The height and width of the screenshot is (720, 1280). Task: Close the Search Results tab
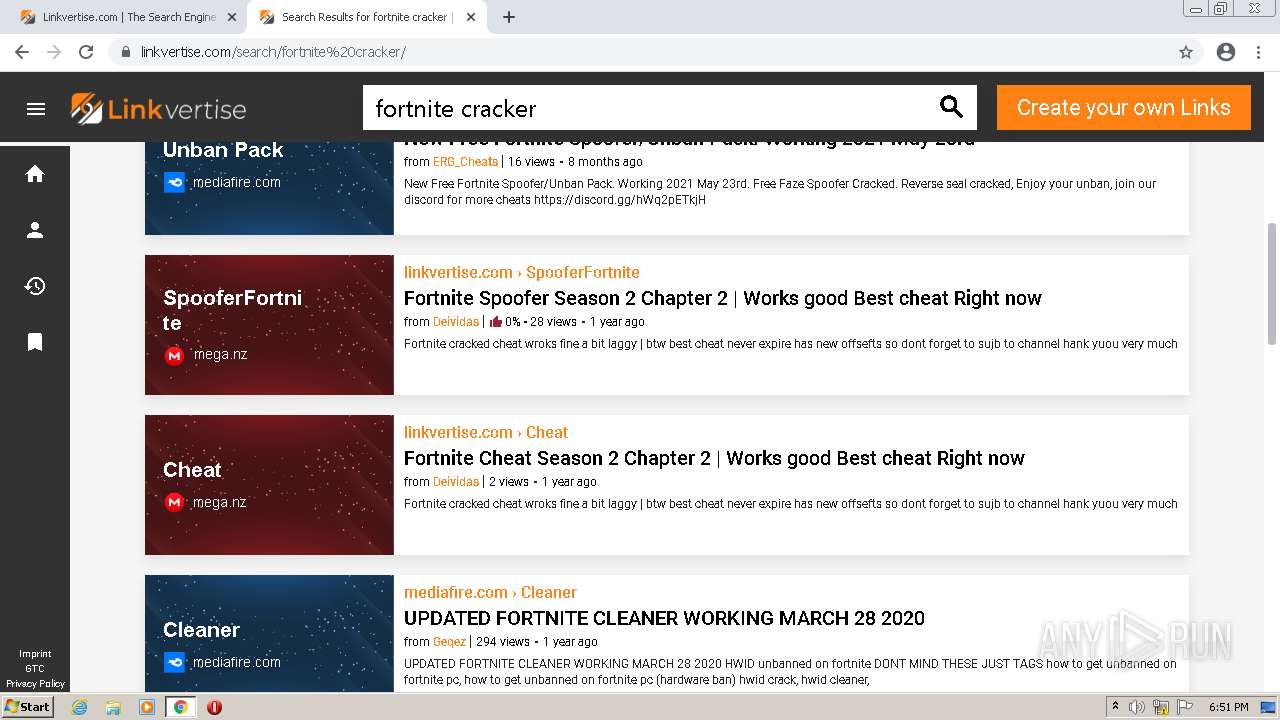[471, 17]
